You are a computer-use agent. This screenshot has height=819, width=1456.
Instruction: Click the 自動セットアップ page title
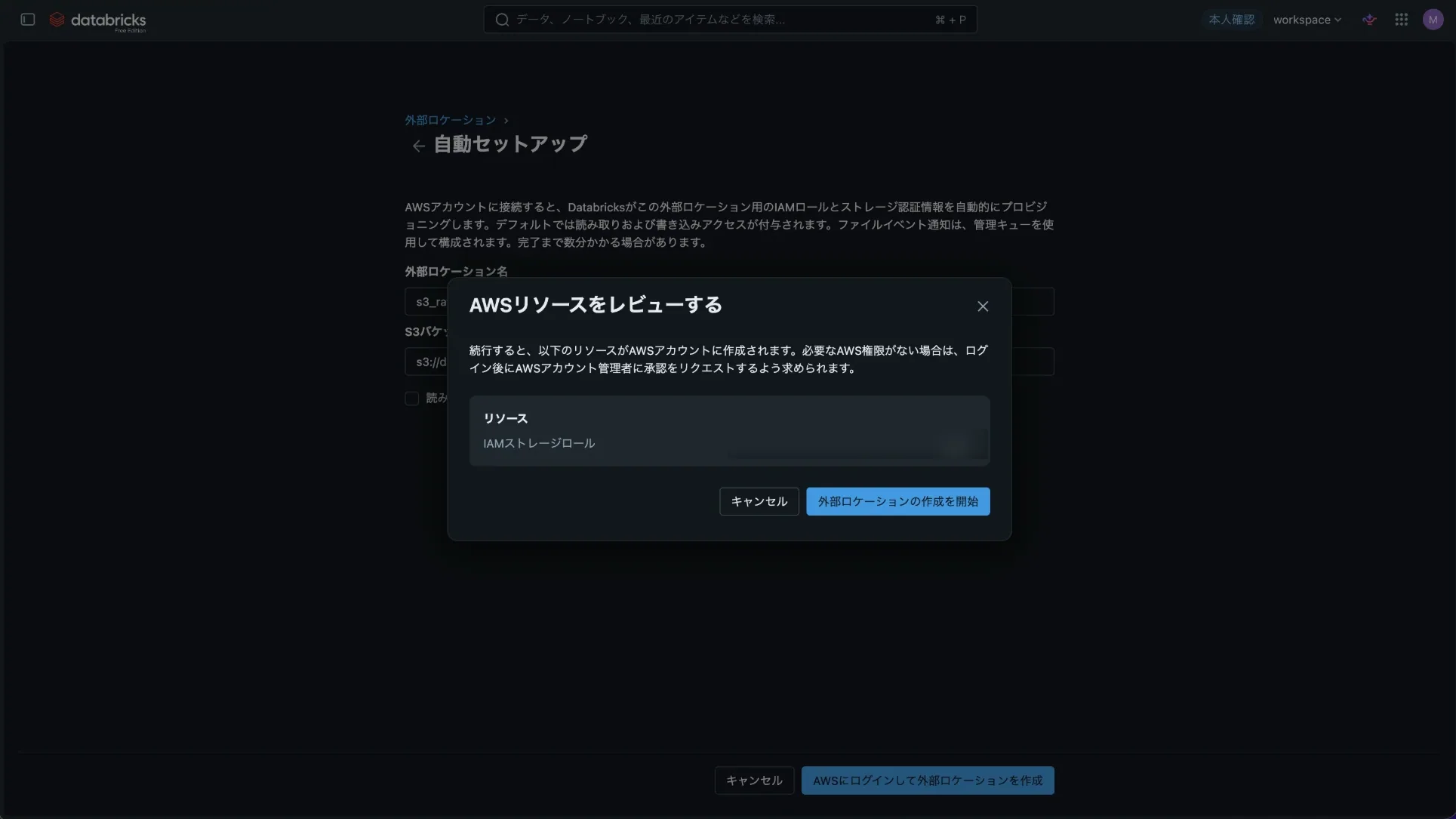[510, 144]
